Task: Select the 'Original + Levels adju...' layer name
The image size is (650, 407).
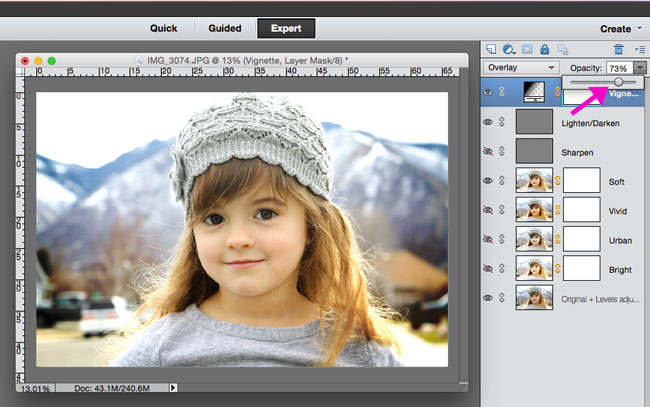Action: tap(600, 299)
